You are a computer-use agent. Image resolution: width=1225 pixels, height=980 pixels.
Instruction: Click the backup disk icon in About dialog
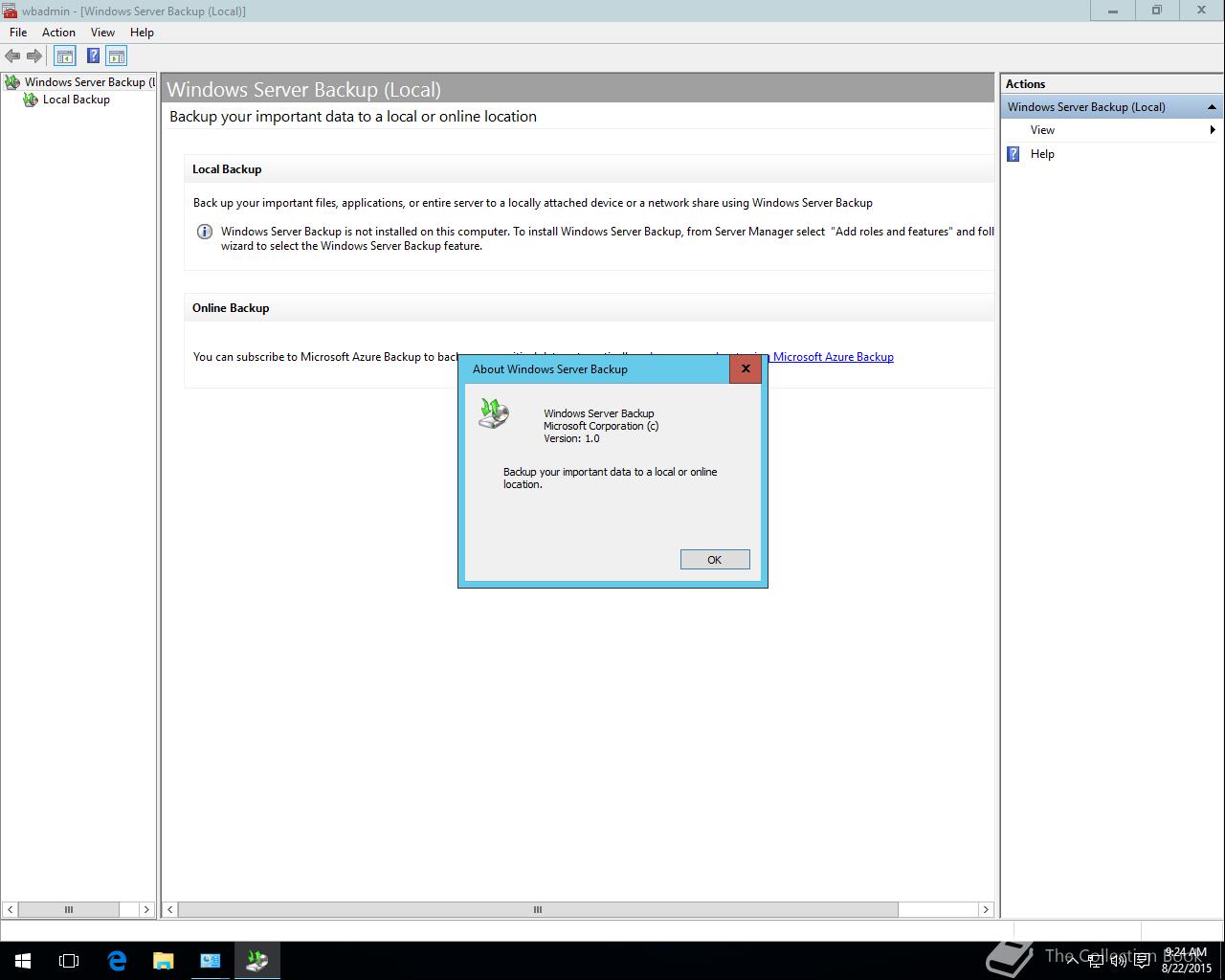click(x=494, y=413)
